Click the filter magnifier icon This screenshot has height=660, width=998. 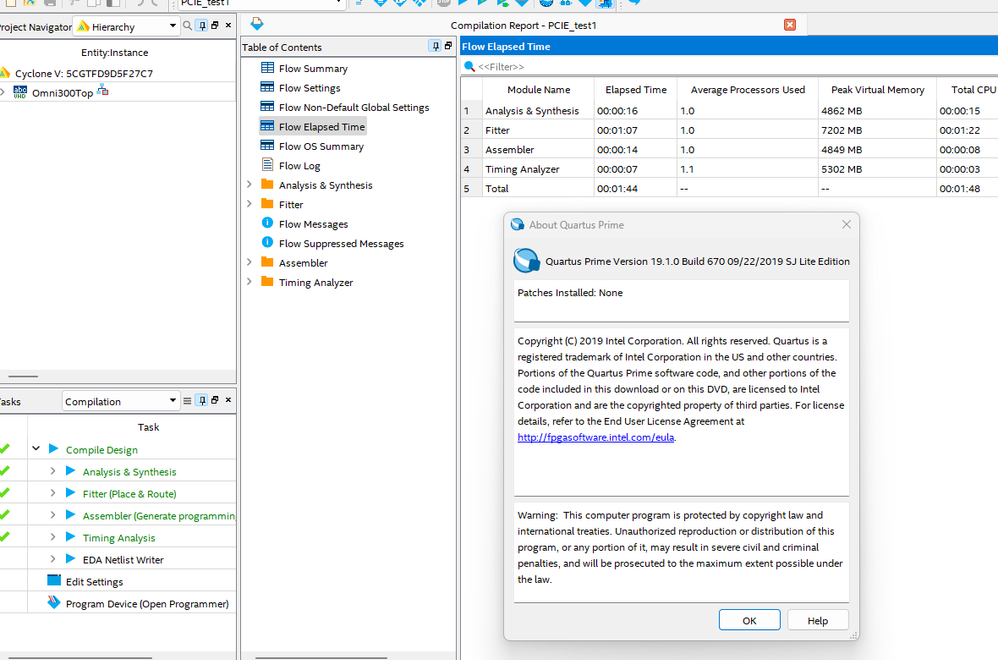coord(470,66)
